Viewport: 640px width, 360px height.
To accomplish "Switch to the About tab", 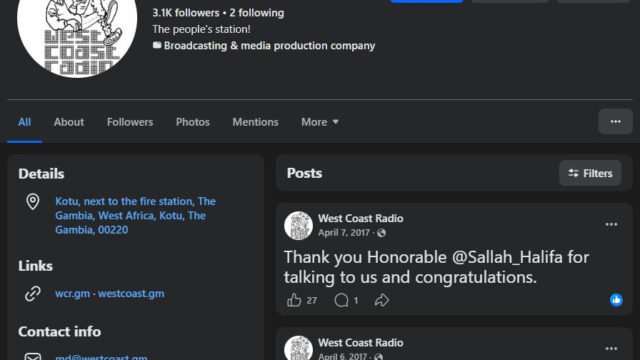I will (69, 122).
